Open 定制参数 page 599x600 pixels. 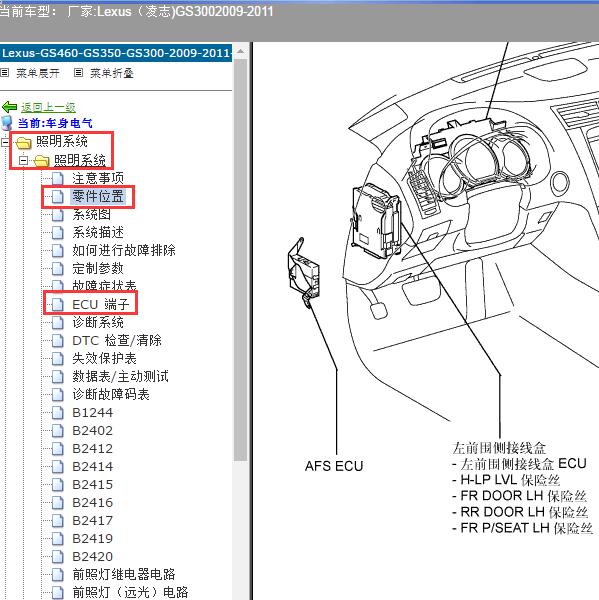98,268
